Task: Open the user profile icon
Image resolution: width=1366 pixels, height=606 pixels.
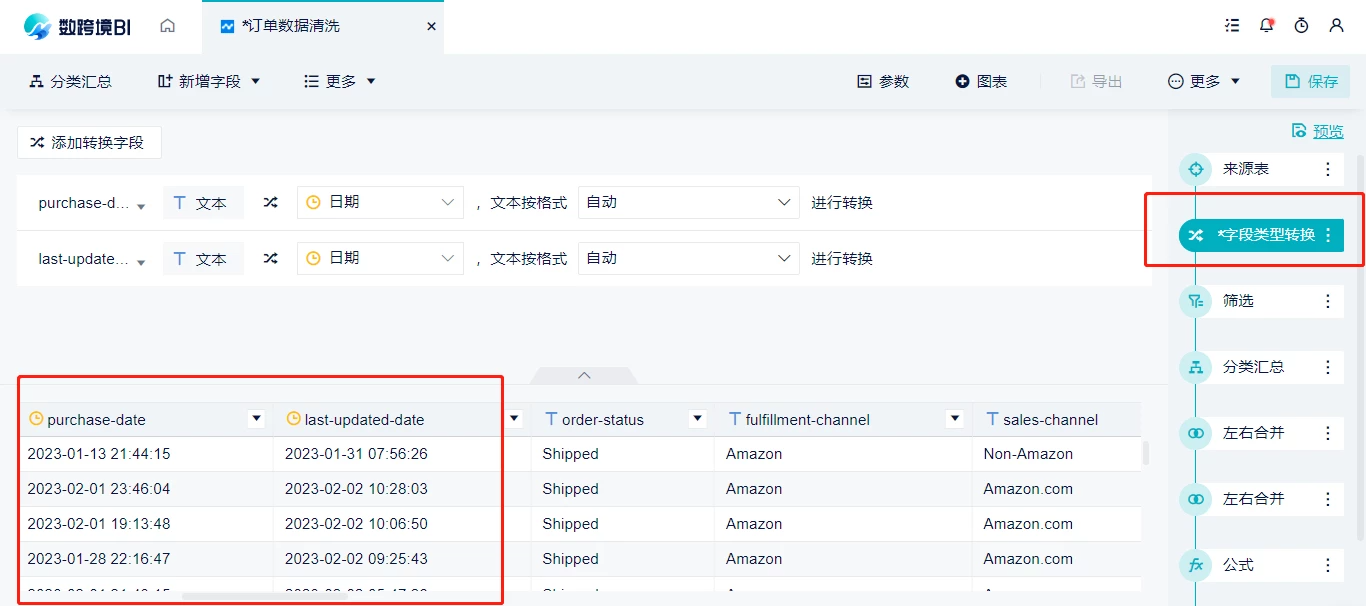Action: (x=1336, y=26)
